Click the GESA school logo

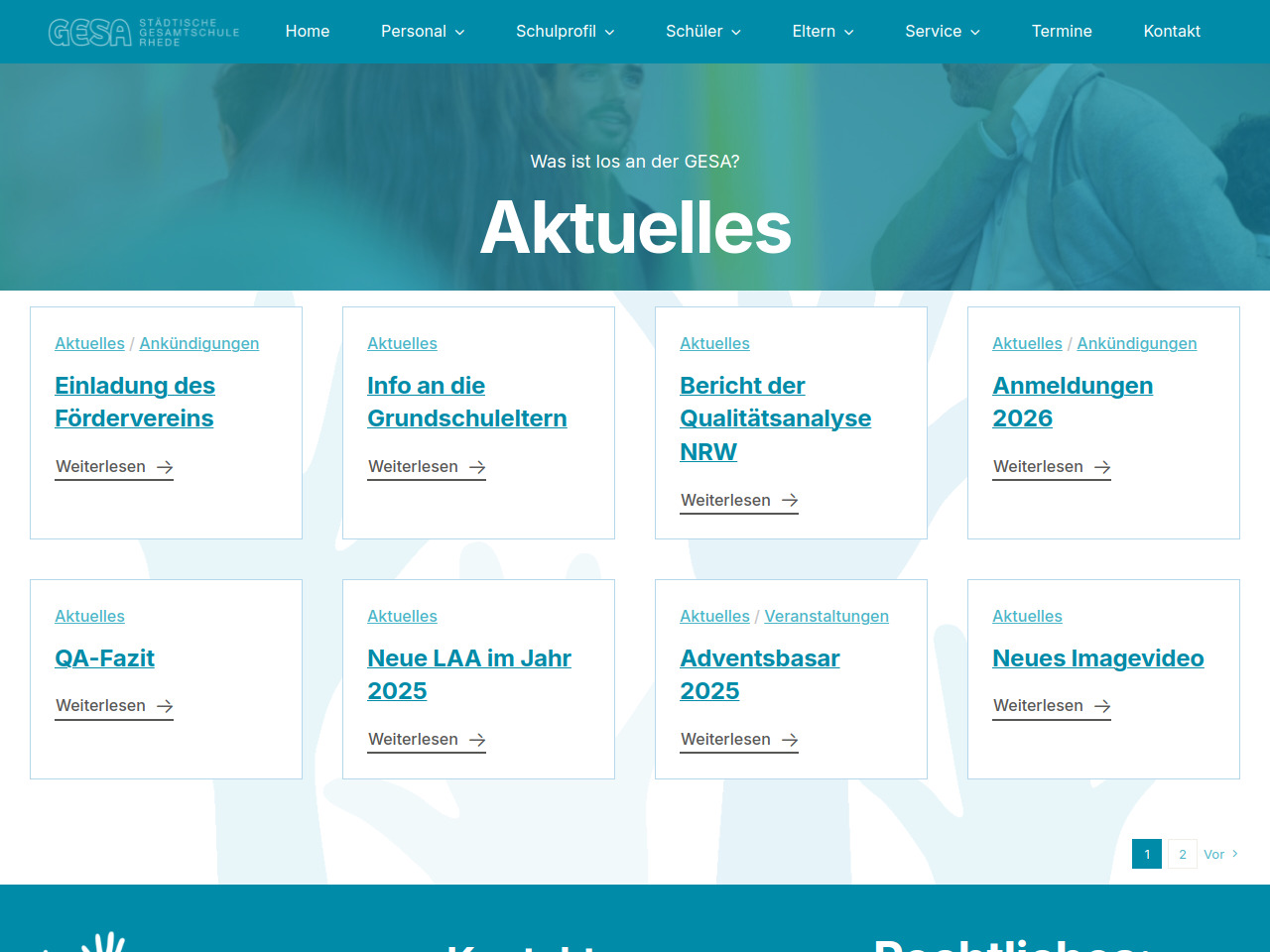point(144,32)
